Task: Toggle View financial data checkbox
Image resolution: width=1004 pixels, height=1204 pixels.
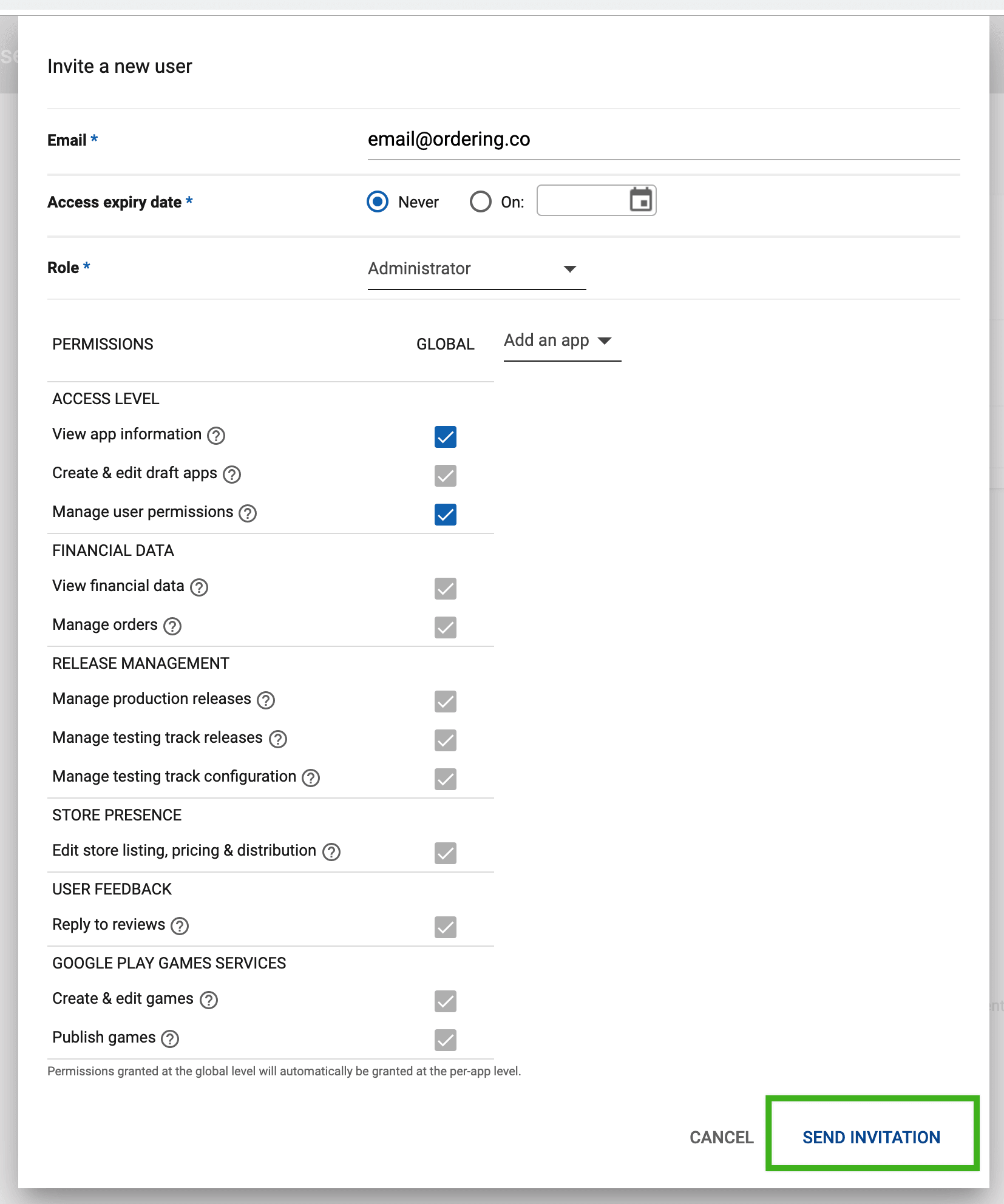Action: tap(446, 588)
